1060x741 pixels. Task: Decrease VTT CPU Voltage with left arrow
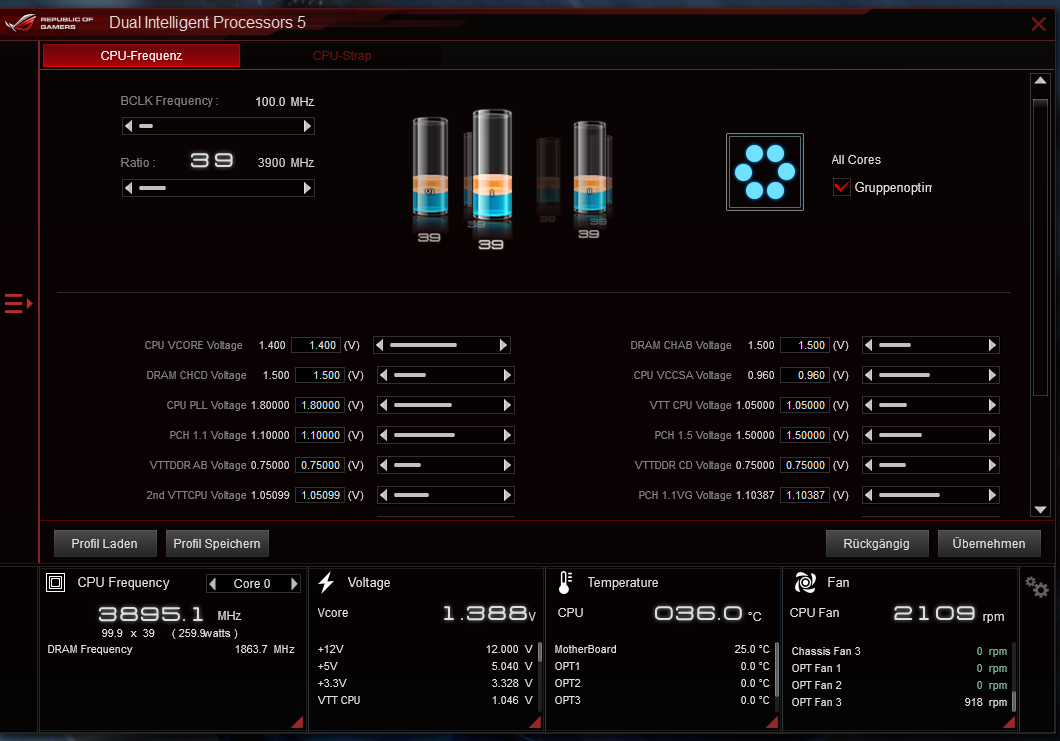point(869,405)
